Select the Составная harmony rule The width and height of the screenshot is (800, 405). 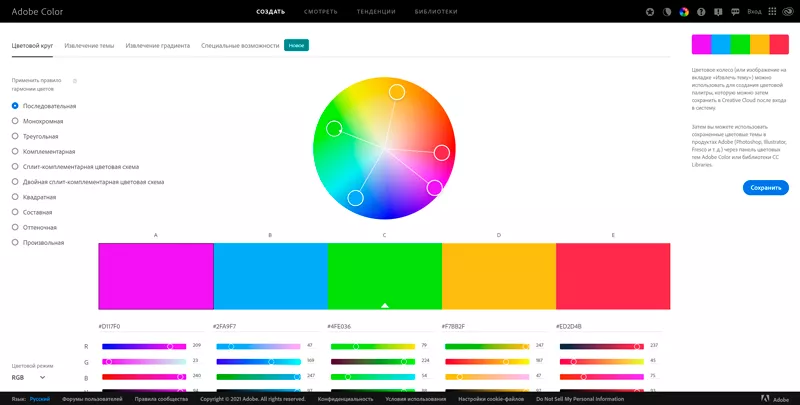click(32, 212)
